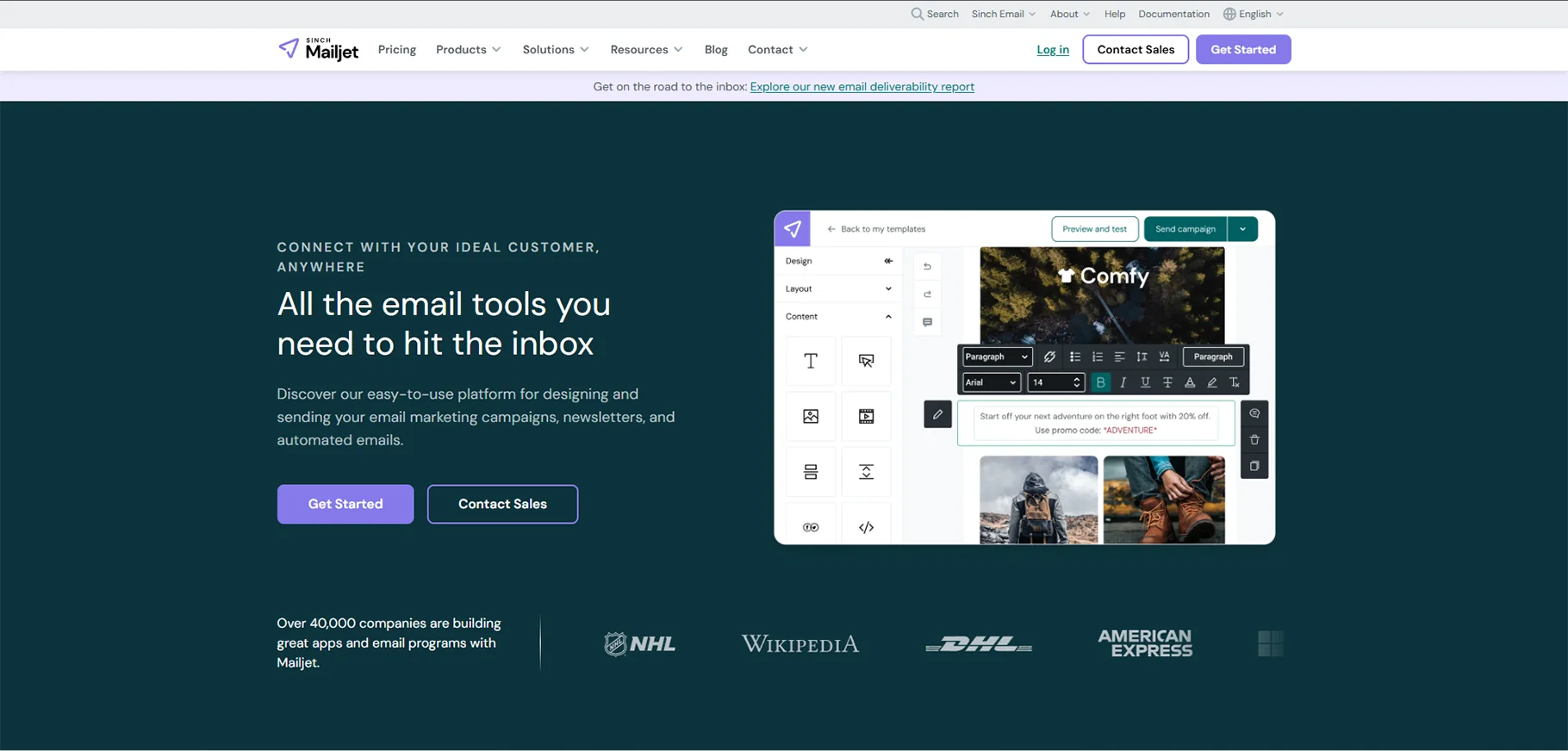Open the text color picker icon
Screen dimensions: 1568x751
pyautogui.click(x=1190, y=382)
